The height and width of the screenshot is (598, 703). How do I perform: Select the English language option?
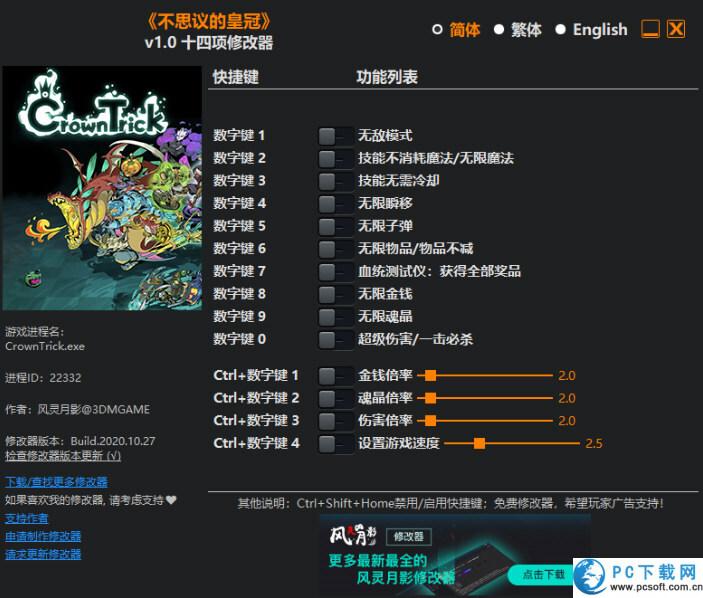tap(561, 30)
